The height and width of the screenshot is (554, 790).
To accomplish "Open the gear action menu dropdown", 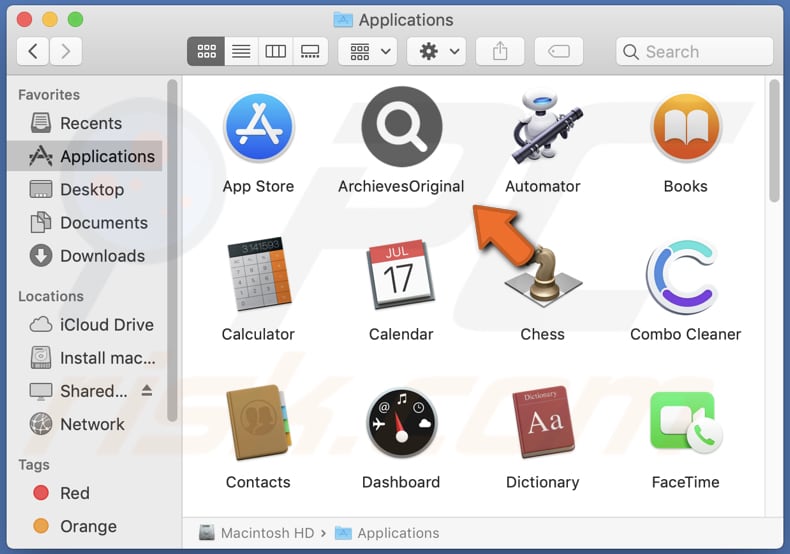I will 436,51.
